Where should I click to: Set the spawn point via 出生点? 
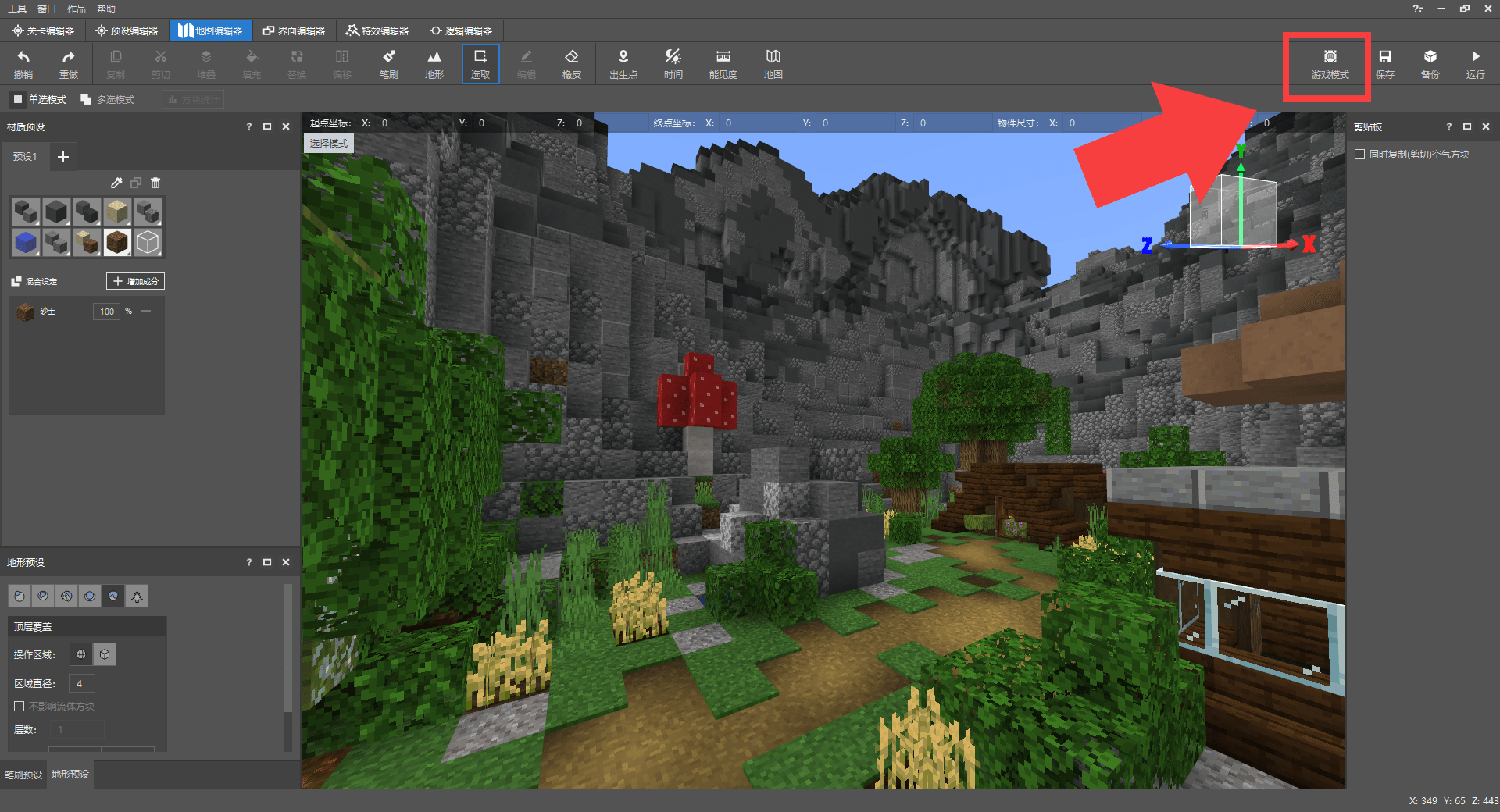coord(623,64)
